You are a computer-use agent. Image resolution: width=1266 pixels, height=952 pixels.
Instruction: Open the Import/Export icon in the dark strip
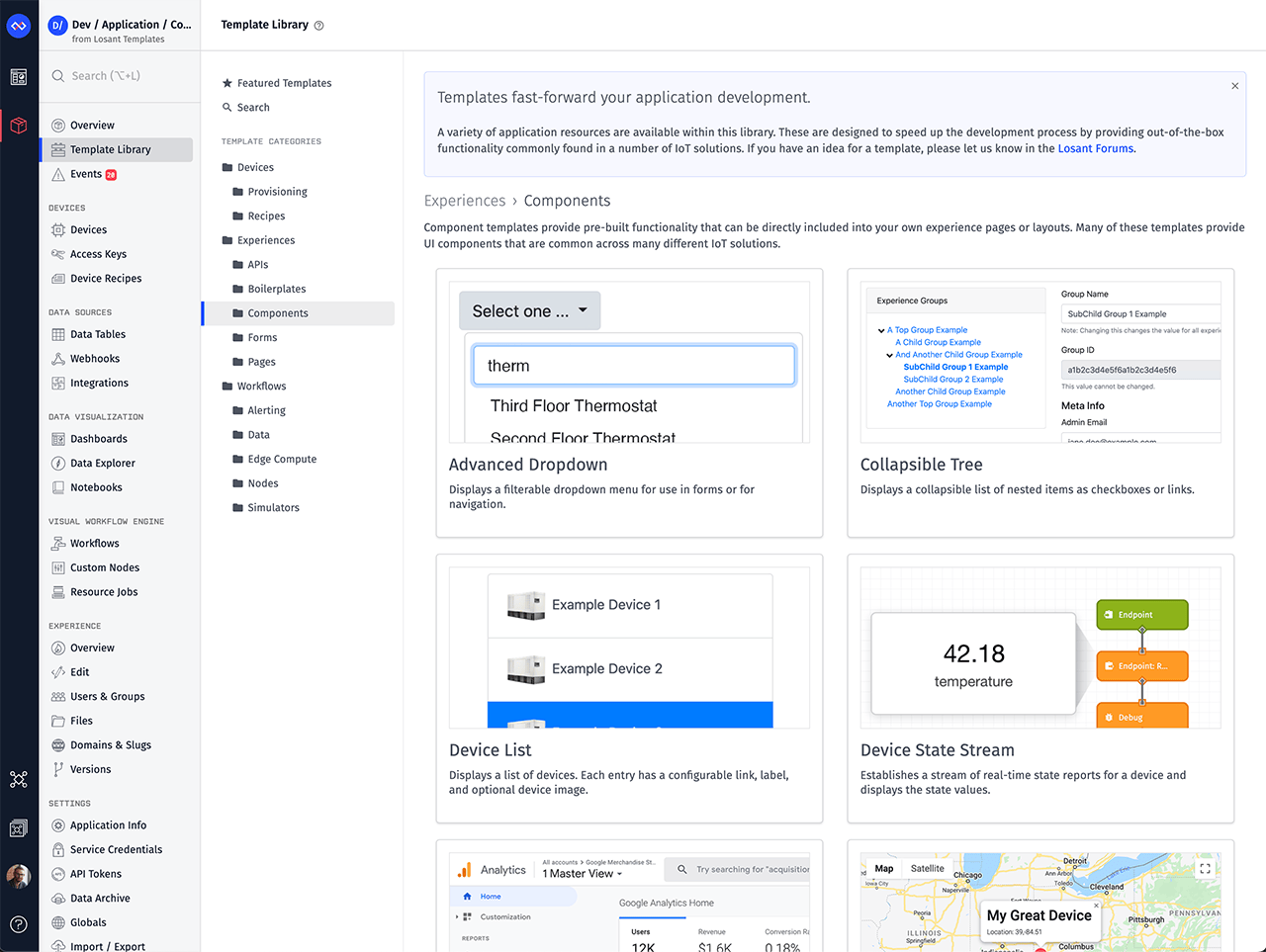tap(19, 827)
